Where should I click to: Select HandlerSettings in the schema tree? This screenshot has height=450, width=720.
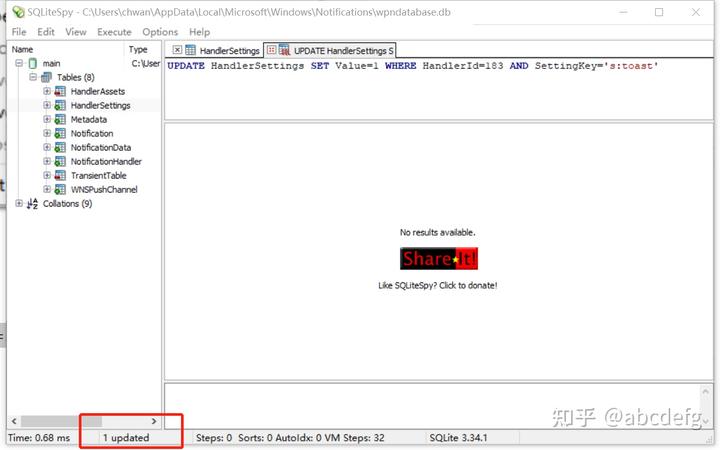tap(101, 105)
